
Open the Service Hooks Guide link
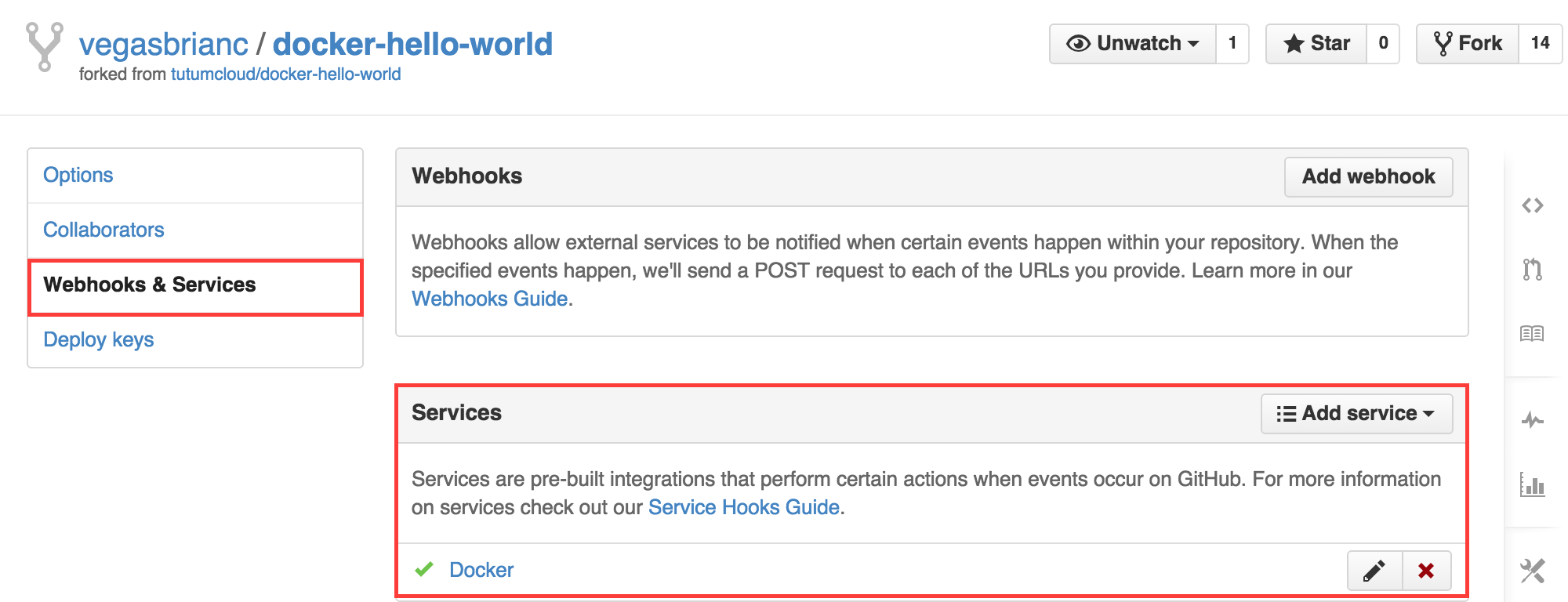coord(744,507)
